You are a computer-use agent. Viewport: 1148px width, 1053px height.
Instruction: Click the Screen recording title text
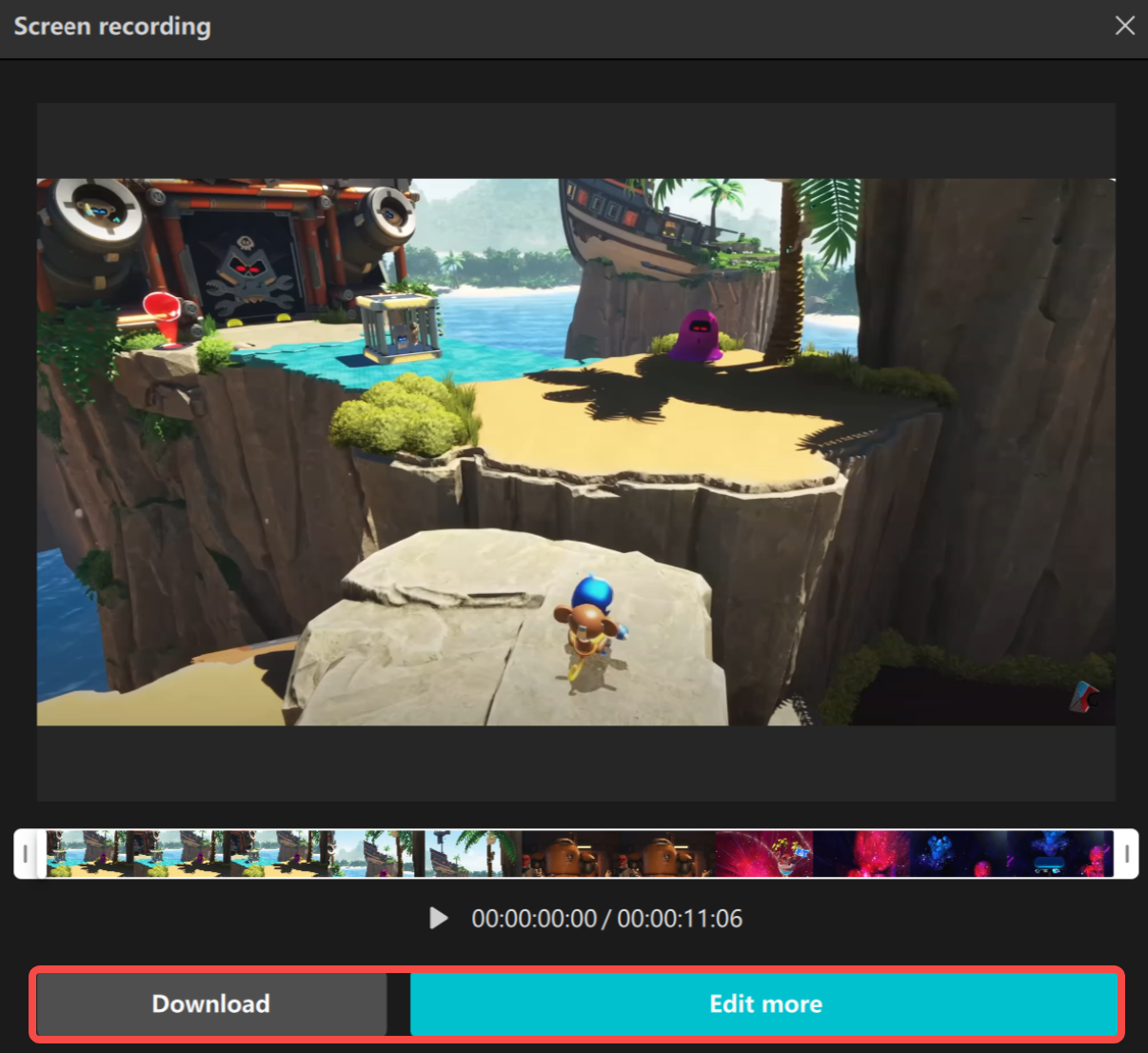pos(111,26)
